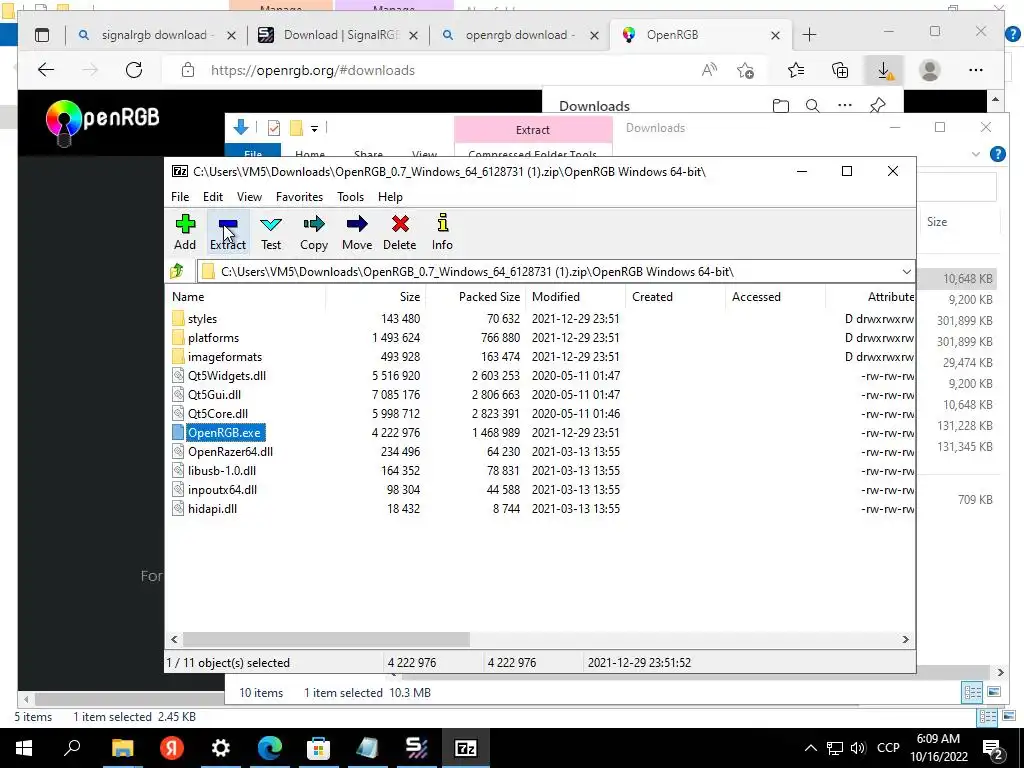Open File Explorer from taskbar
This screenshot has height=768, width=1024.
122,748
